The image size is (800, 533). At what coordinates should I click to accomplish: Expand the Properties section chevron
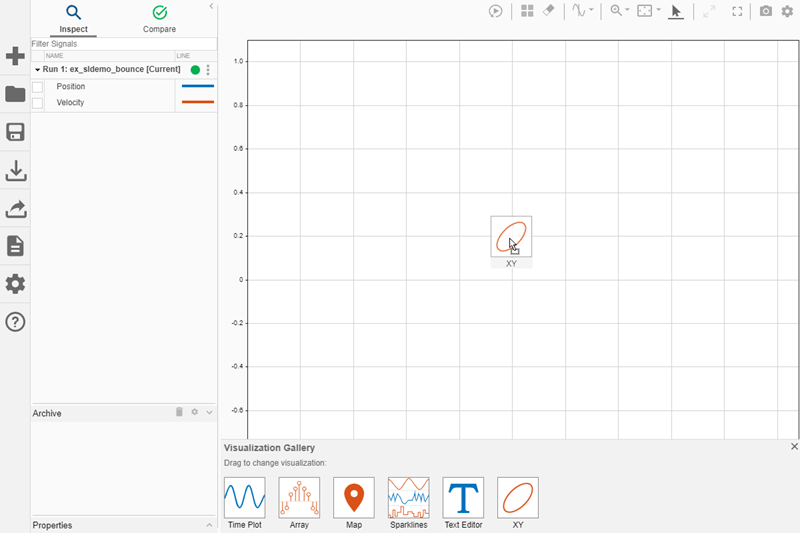209,525
